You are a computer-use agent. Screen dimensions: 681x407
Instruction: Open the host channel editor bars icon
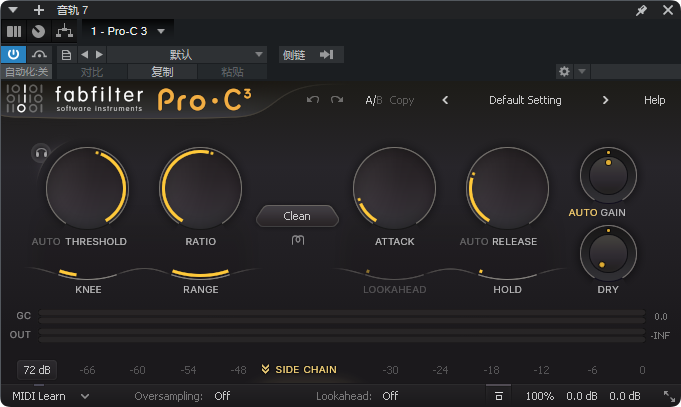[14, 31]
